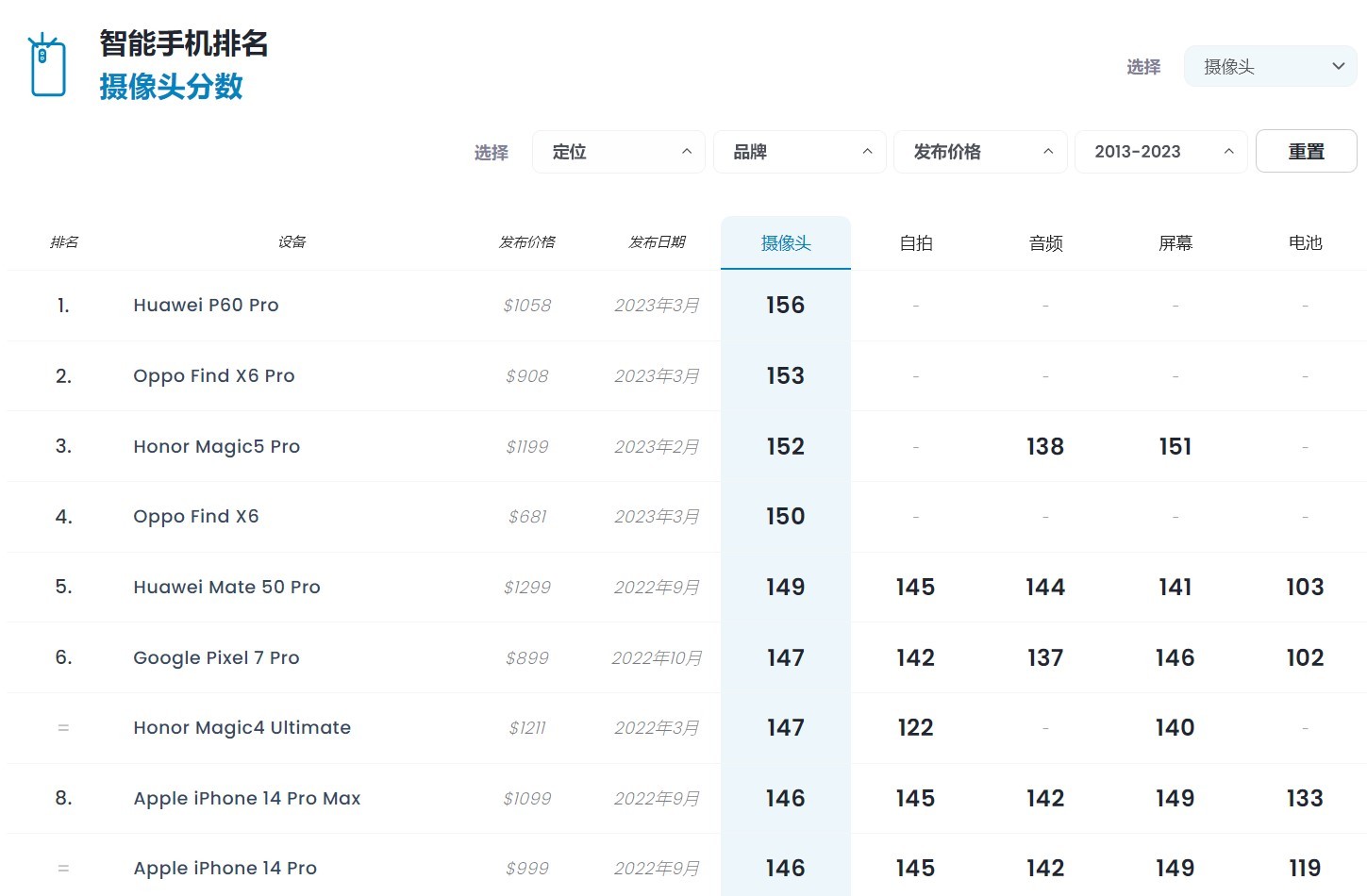Click audio score 144 for Huawei Mate 50 Pro
The width and height of the screenshot is (1367, 896).
click(1045, 587)
